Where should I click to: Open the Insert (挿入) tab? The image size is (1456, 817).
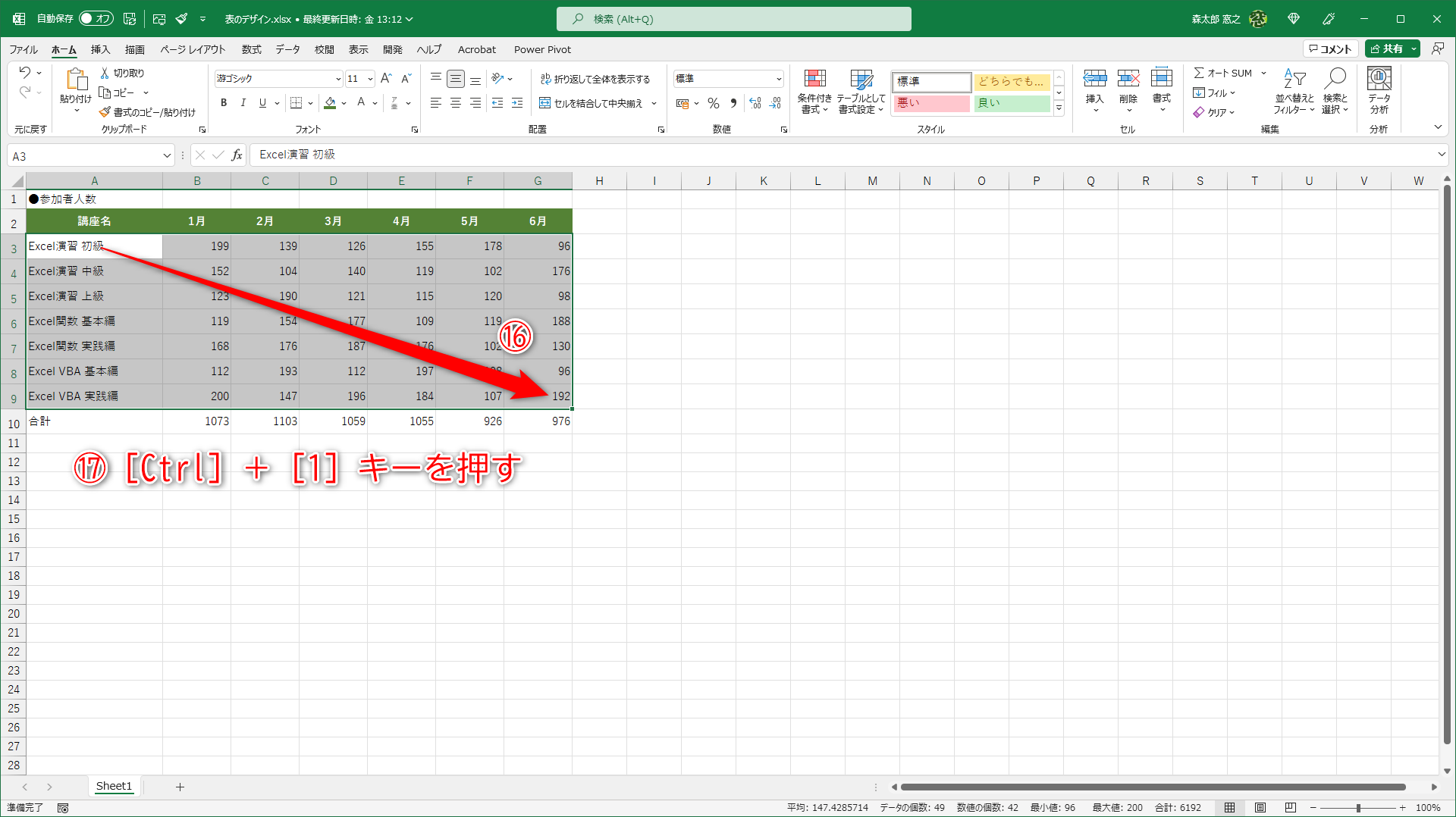point(100,49)
